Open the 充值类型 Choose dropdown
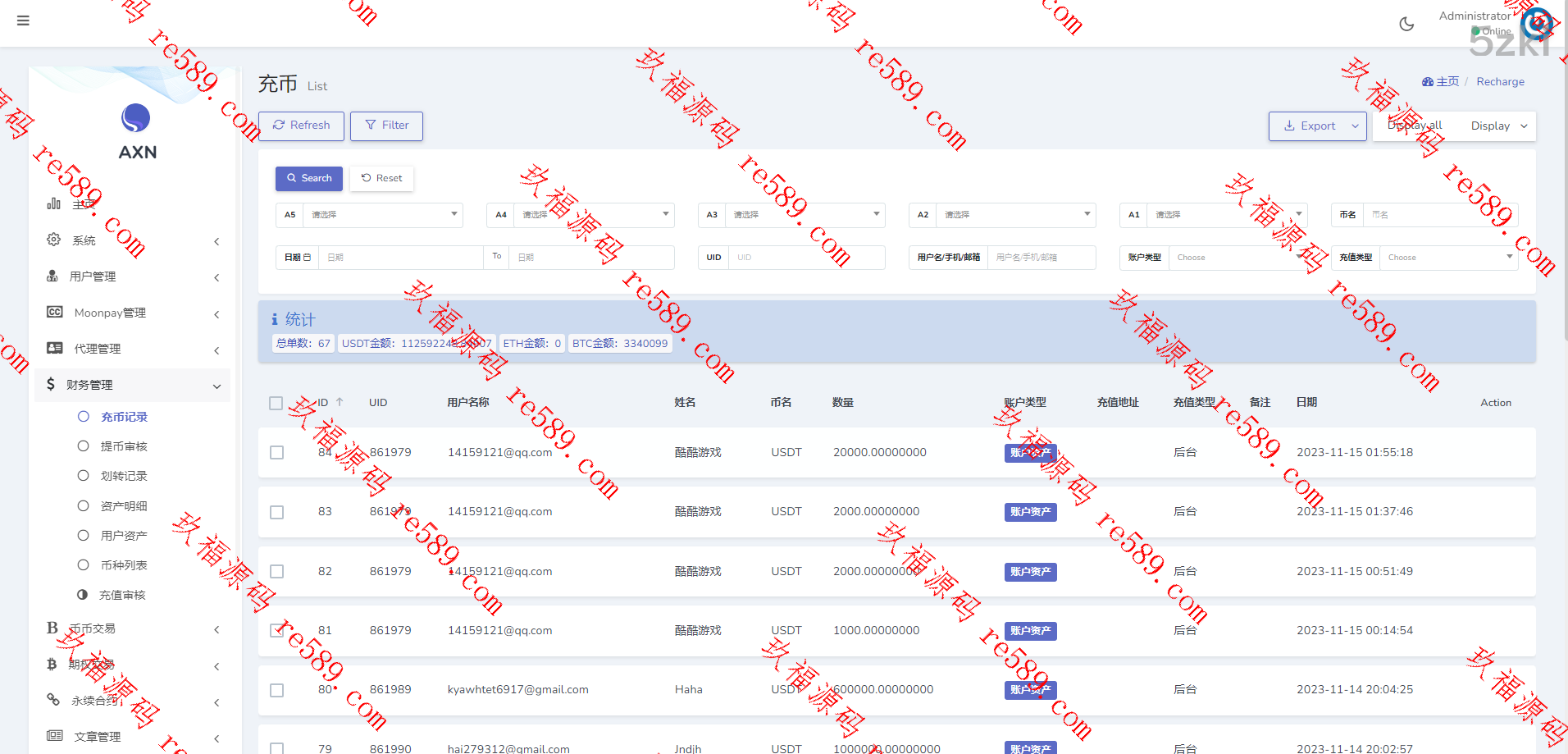Viewport: 1568px width, 754px height. click(1447, 258)
